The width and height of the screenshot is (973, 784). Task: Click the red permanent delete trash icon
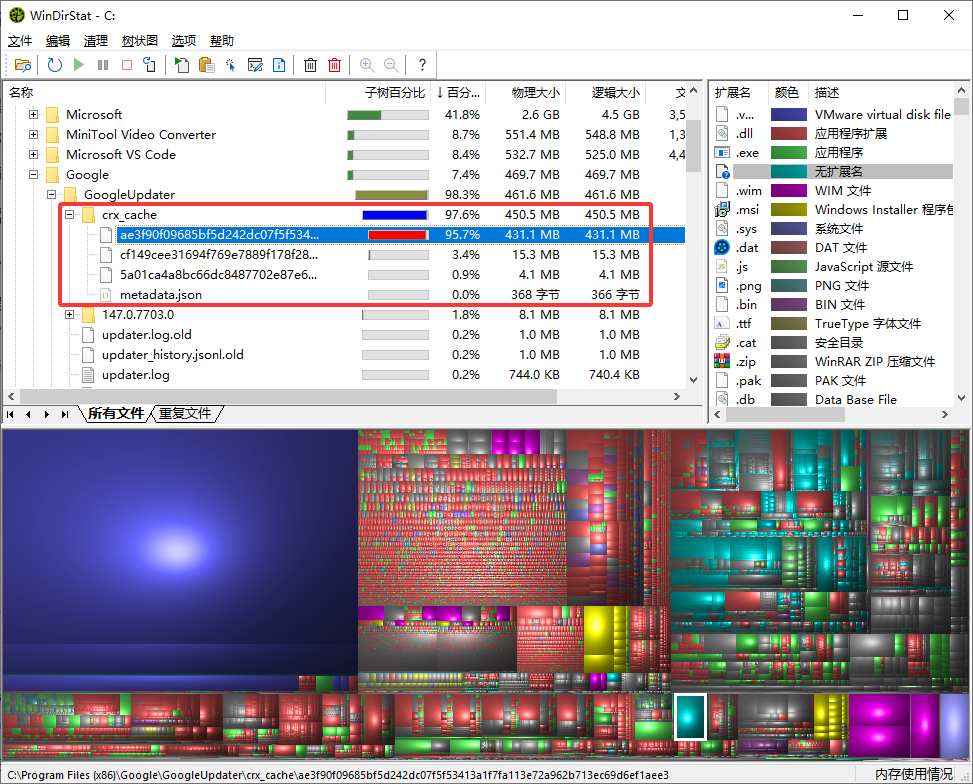[x=335, y=65]
